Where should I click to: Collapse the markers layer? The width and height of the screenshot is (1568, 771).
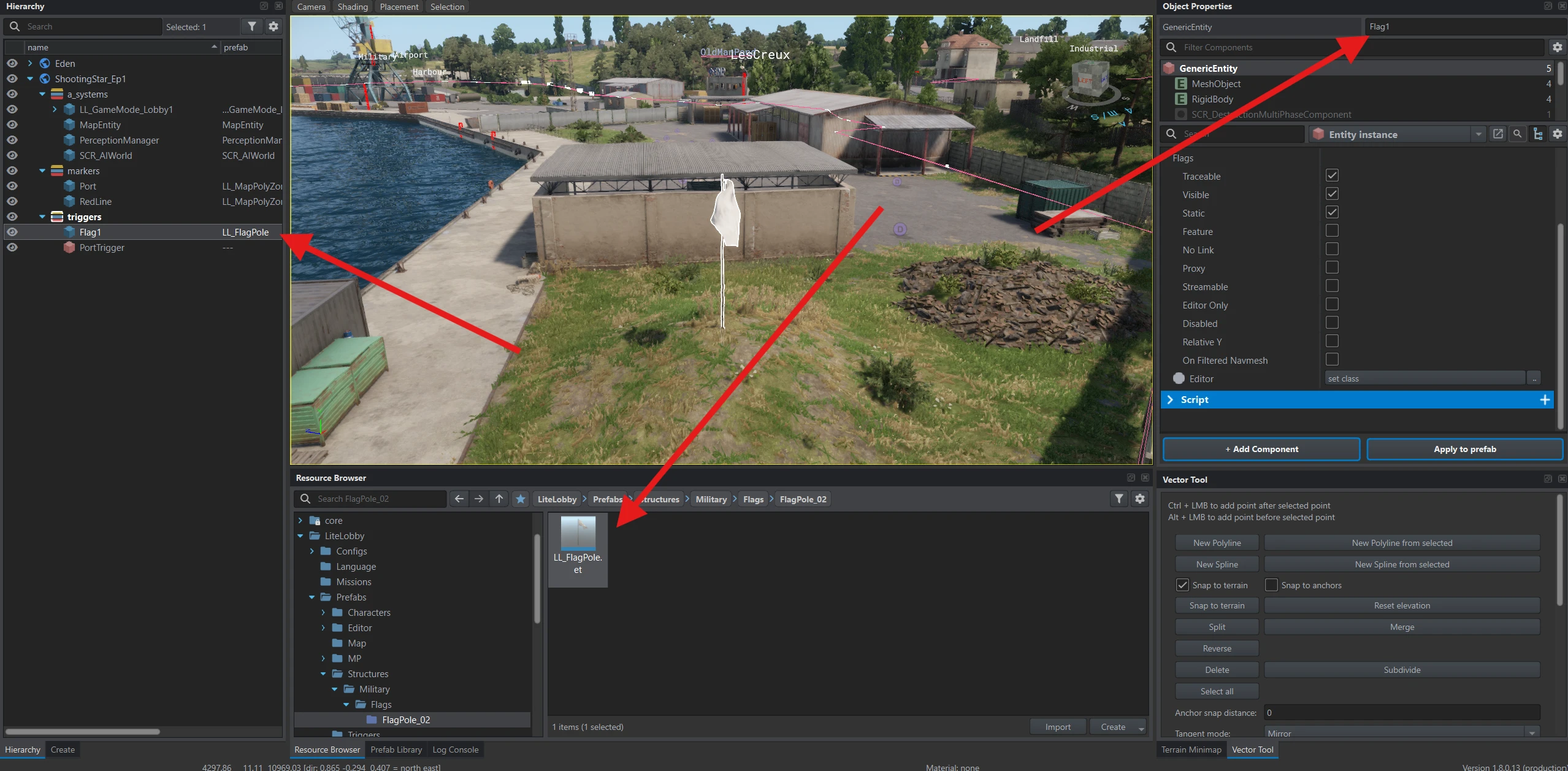42,171
